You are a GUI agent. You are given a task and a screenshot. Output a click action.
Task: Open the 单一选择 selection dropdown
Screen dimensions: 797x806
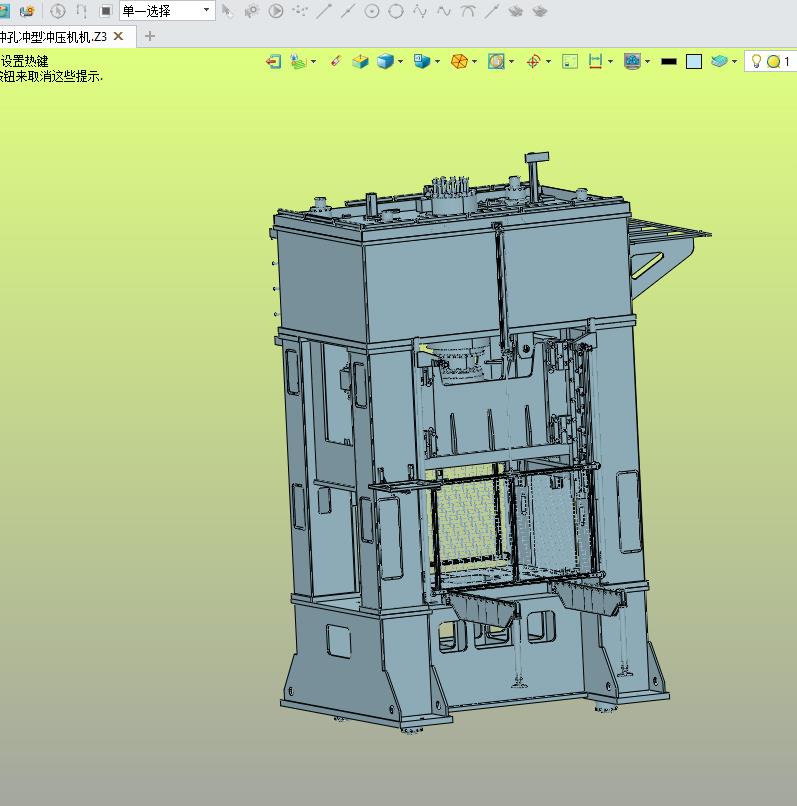point(167,11)
